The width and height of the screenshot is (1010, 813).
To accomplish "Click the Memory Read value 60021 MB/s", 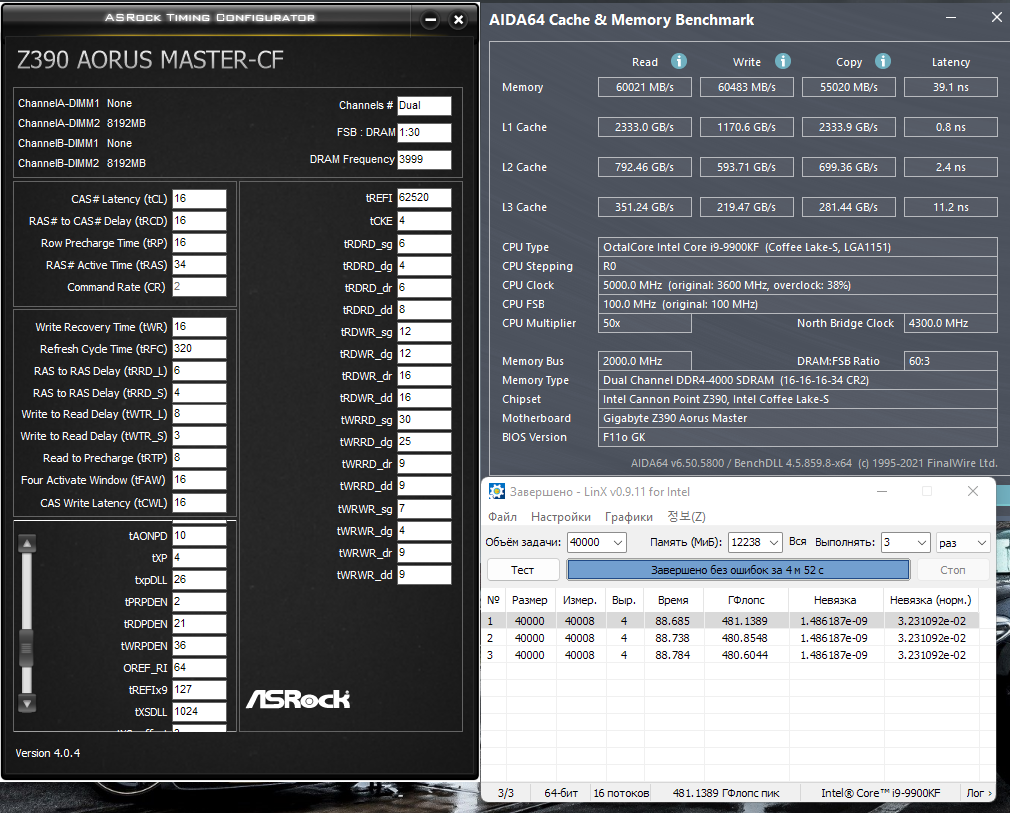I will coord(644,87).
